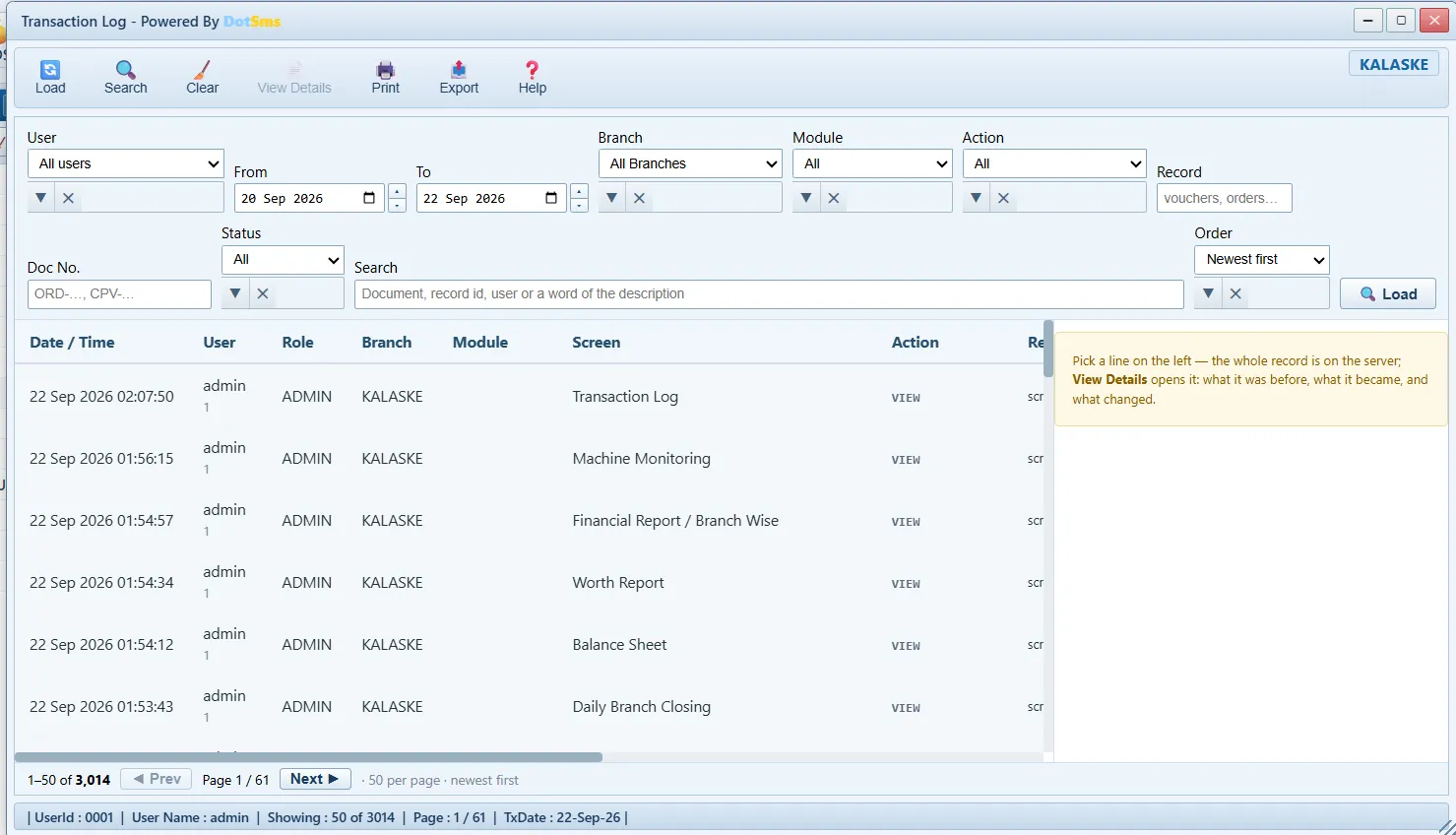The image size is (1456, 835).
Task: Click the filter funnel under Branch dropdown
Action: coord(611,198)
